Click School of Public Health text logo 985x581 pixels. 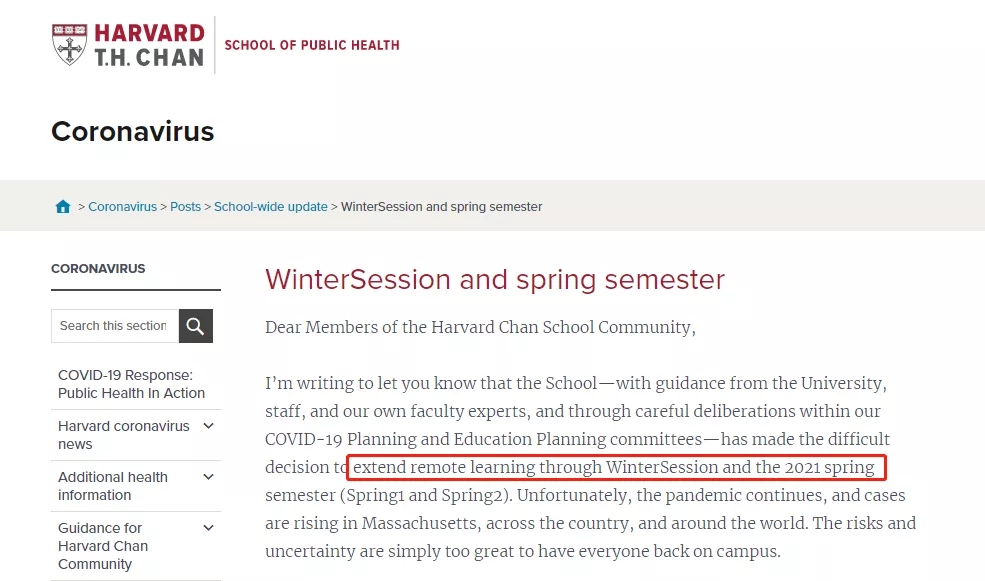pyautogui.click(x=312, y=45)
